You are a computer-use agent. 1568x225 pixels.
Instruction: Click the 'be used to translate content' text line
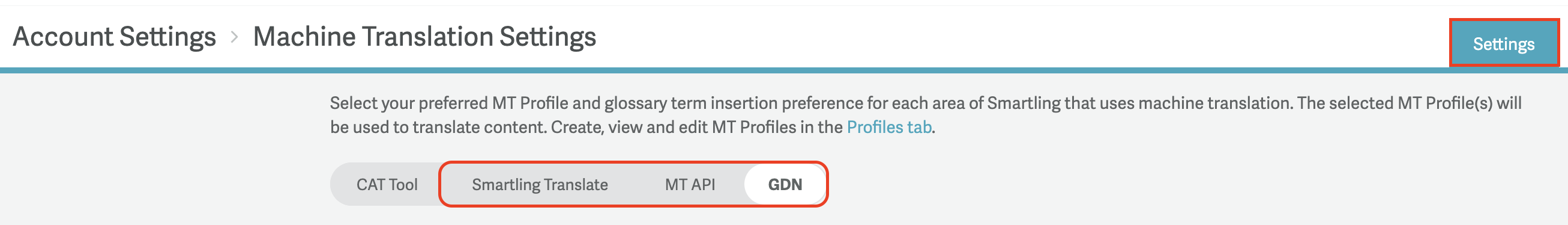click(633, 127)
